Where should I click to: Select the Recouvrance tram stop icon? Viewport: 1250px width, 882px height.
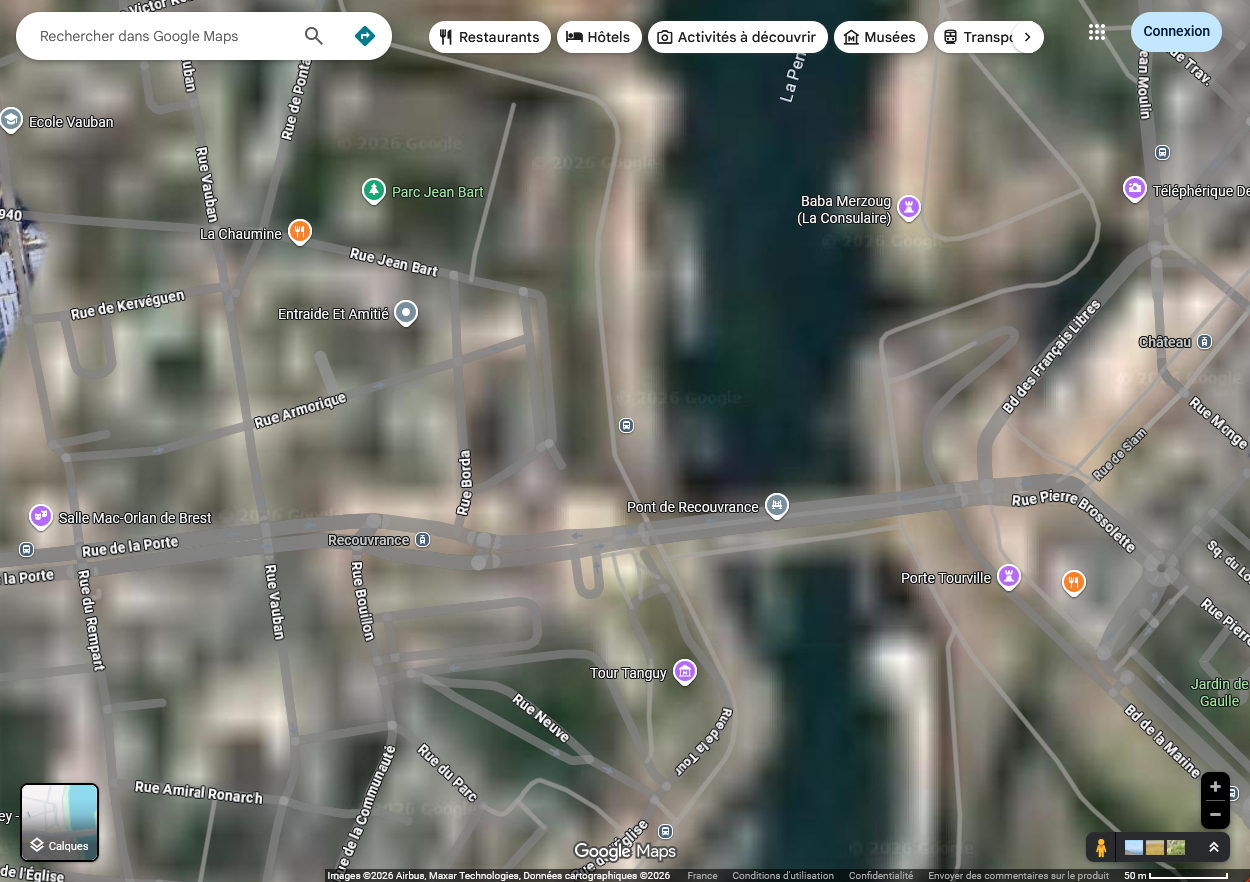(423, 540)
